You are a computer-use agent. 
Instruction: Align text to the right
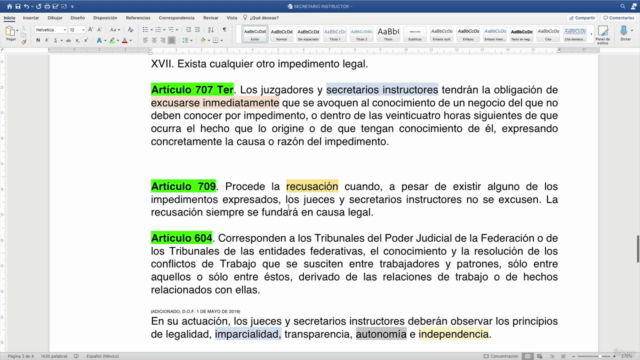click(x=163, y=40)
